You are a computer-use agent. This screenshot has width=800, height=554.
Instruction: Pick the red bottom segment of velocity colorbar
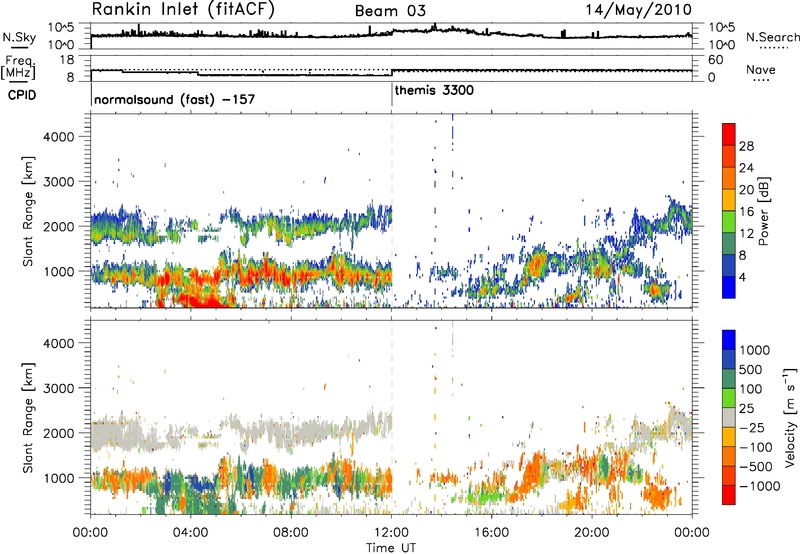click(729, 495)
